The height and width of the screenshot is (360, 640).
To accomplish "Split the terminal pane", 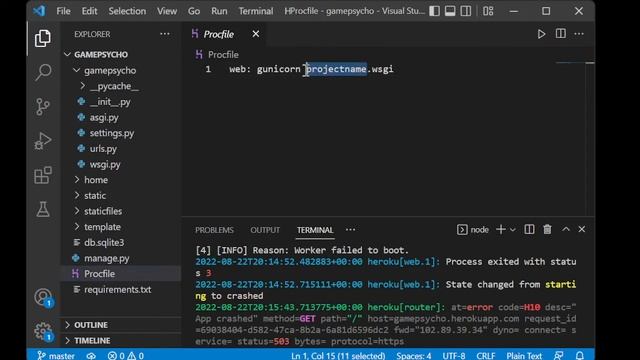I will 529,230.
